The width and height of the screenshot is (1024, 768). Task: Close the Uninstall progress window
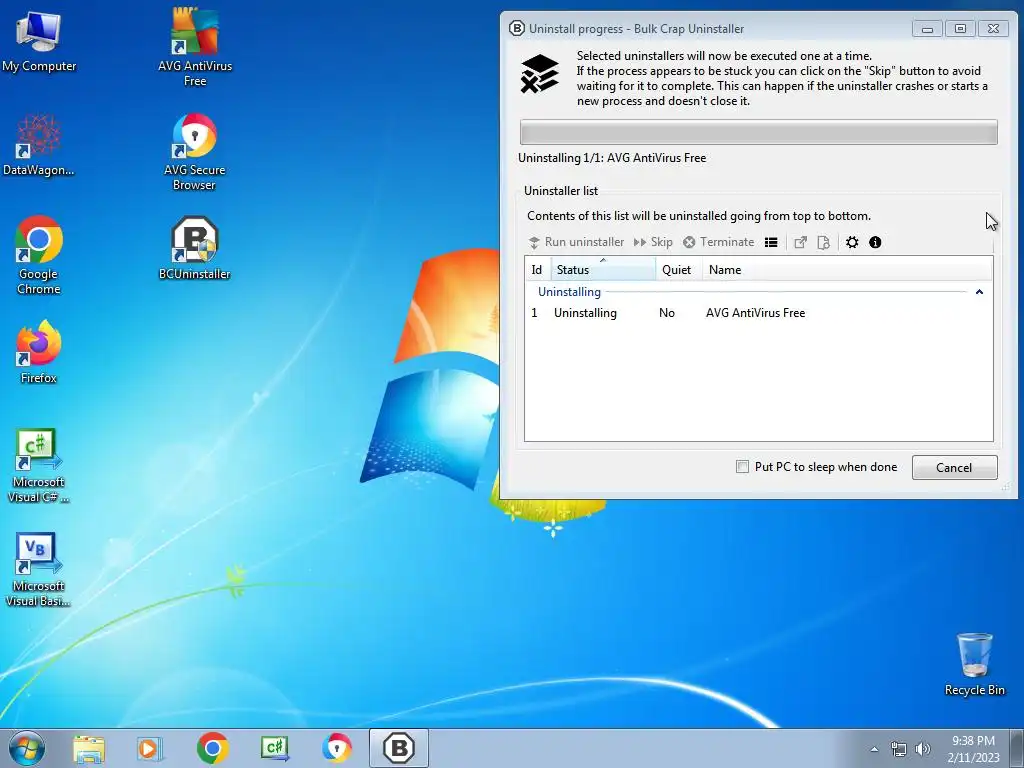pos(993,29)
